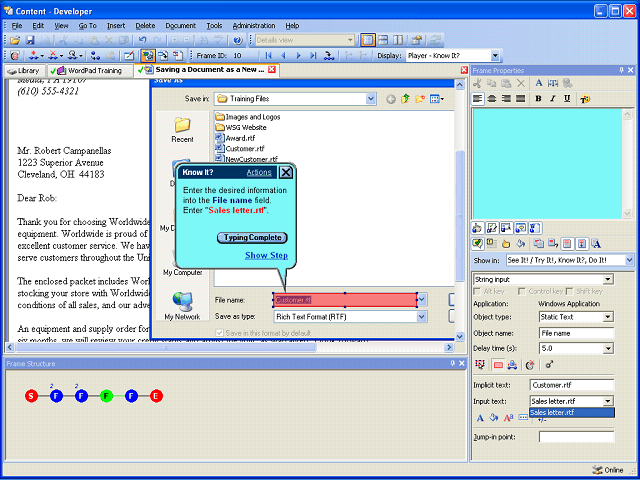Switch to the Library tab

point(24,71)
